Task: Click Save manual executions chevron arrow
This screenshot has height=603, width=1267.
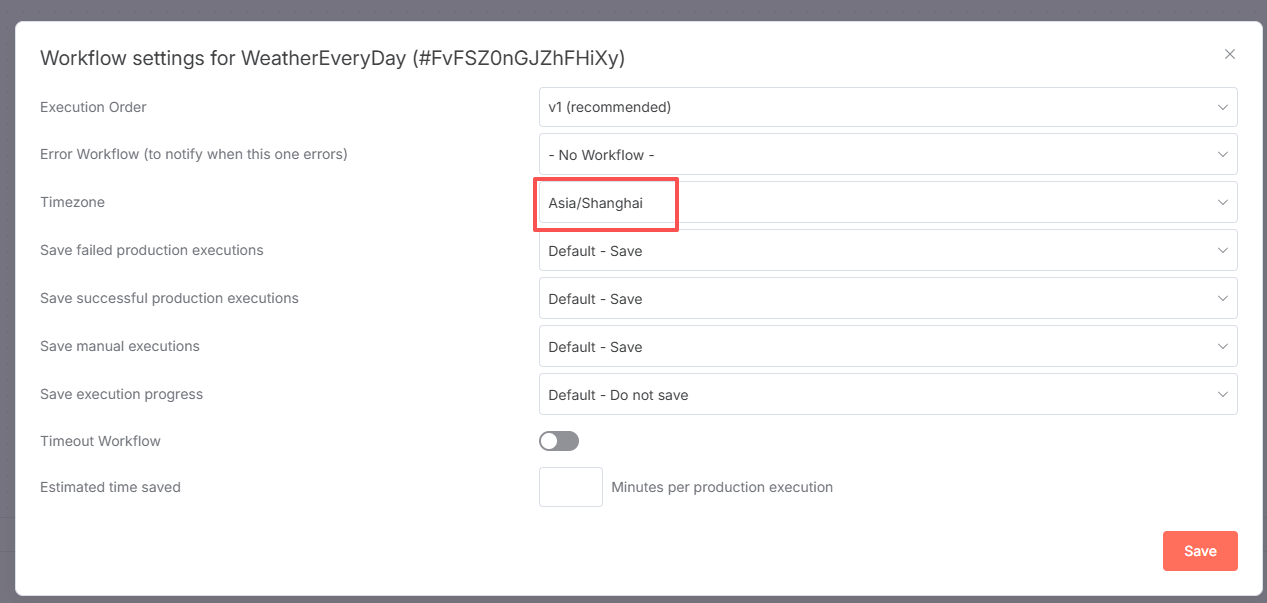Action: (1222, 347)
